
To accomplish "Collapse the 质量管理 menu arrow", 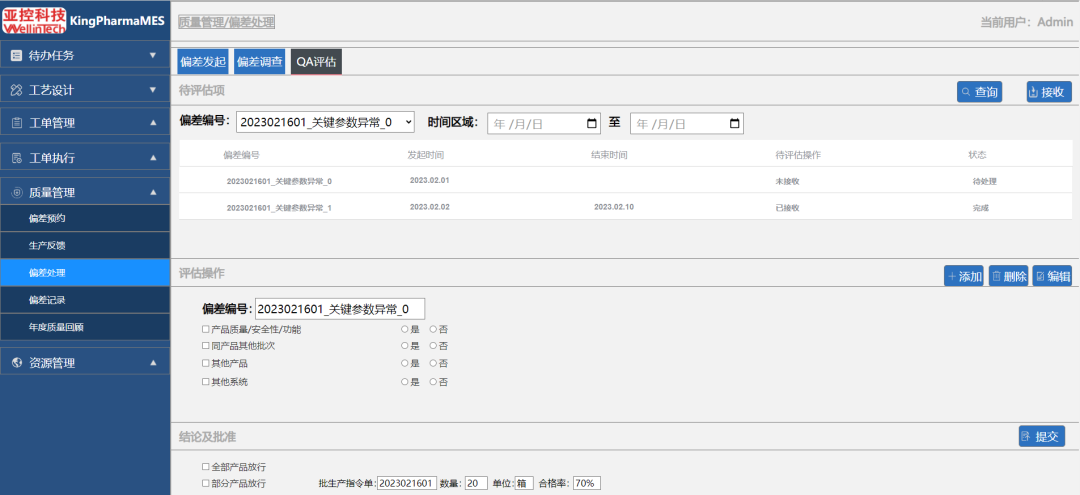I will tap(153, 192).
